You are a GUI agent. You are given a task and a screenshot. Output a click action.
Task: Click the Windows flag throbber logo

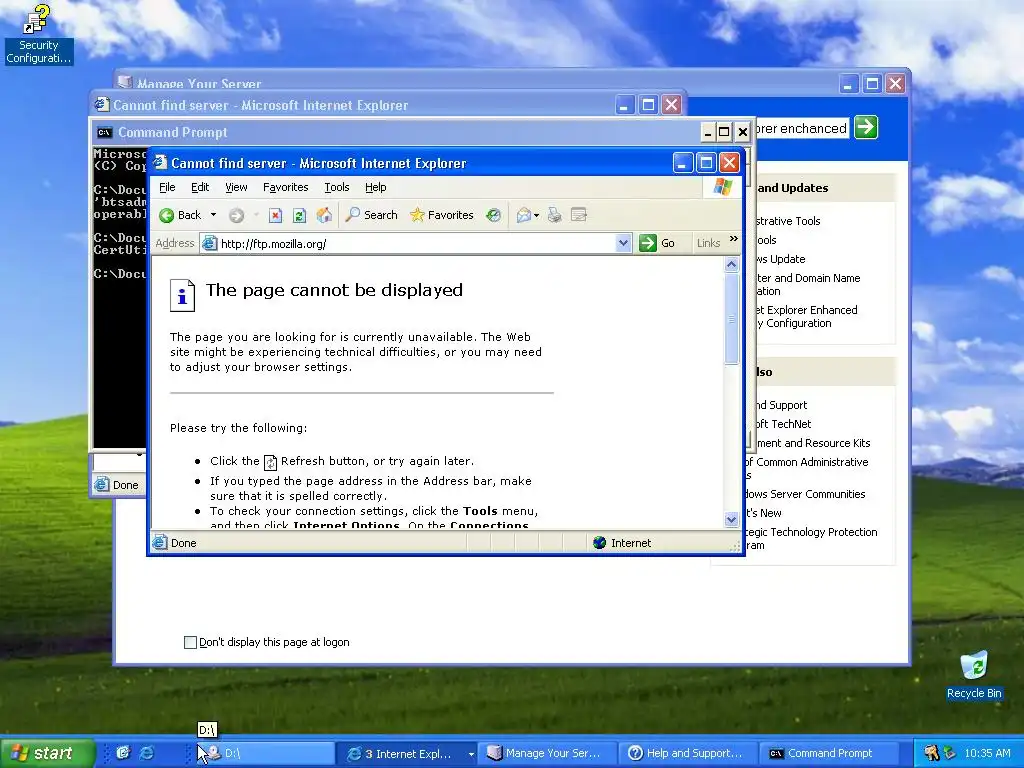pyautogui.click(x=723, y=187)
